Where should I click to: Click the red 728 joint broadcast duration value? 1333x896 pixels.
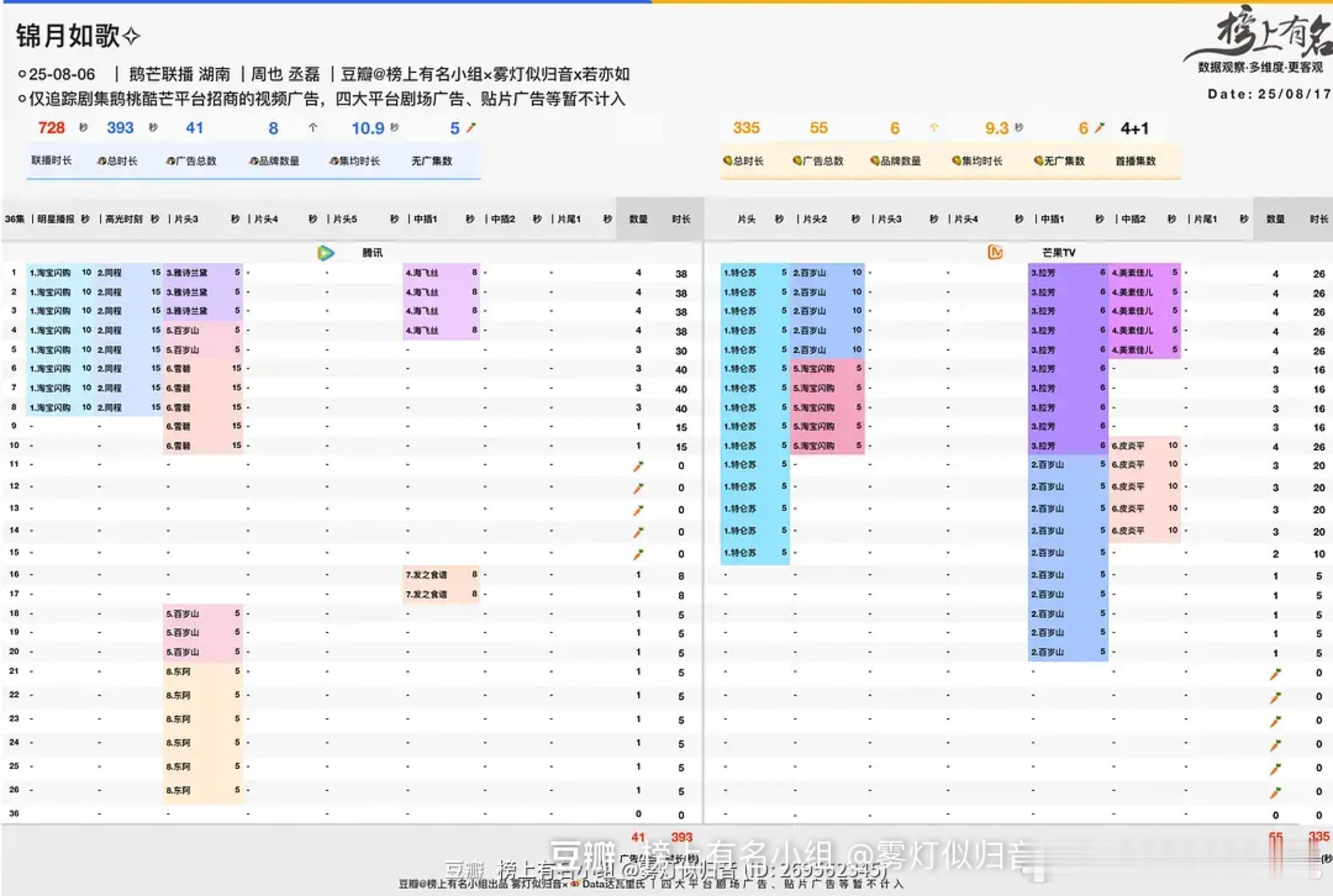51,128
